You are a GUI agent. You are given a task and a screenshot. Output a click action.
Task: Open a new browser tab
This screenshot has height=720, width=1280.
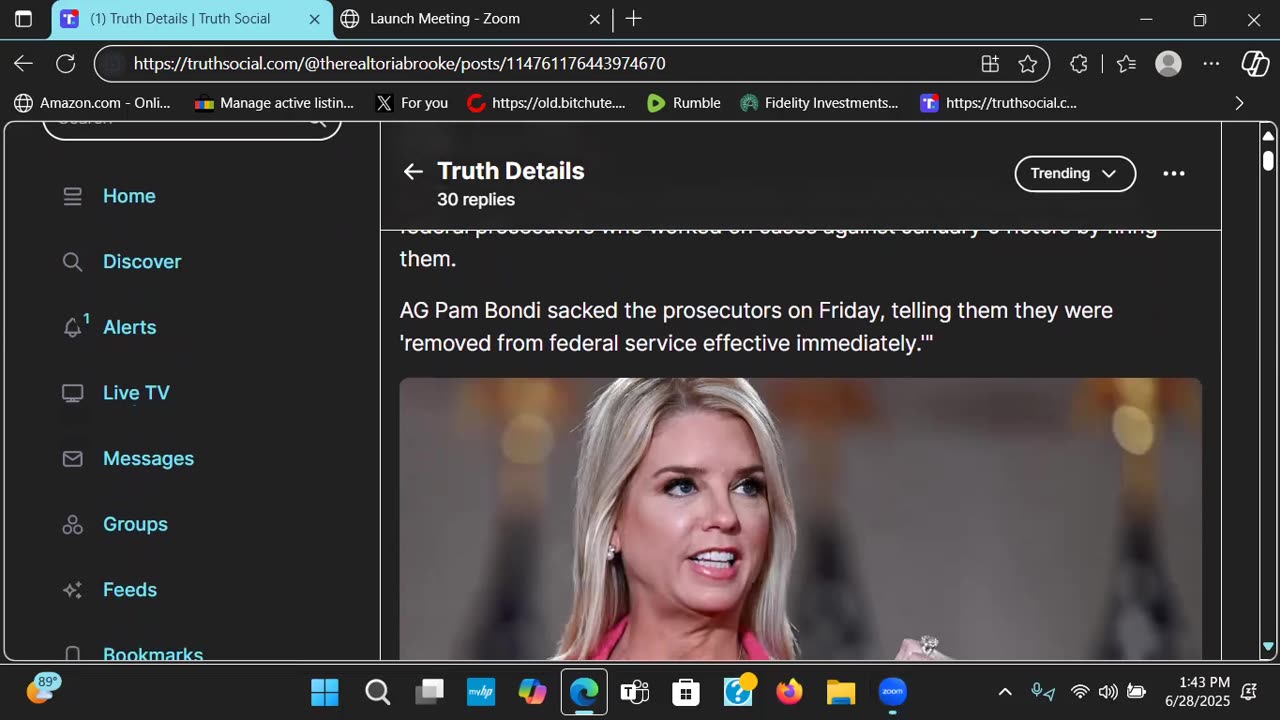coord(633,19)
